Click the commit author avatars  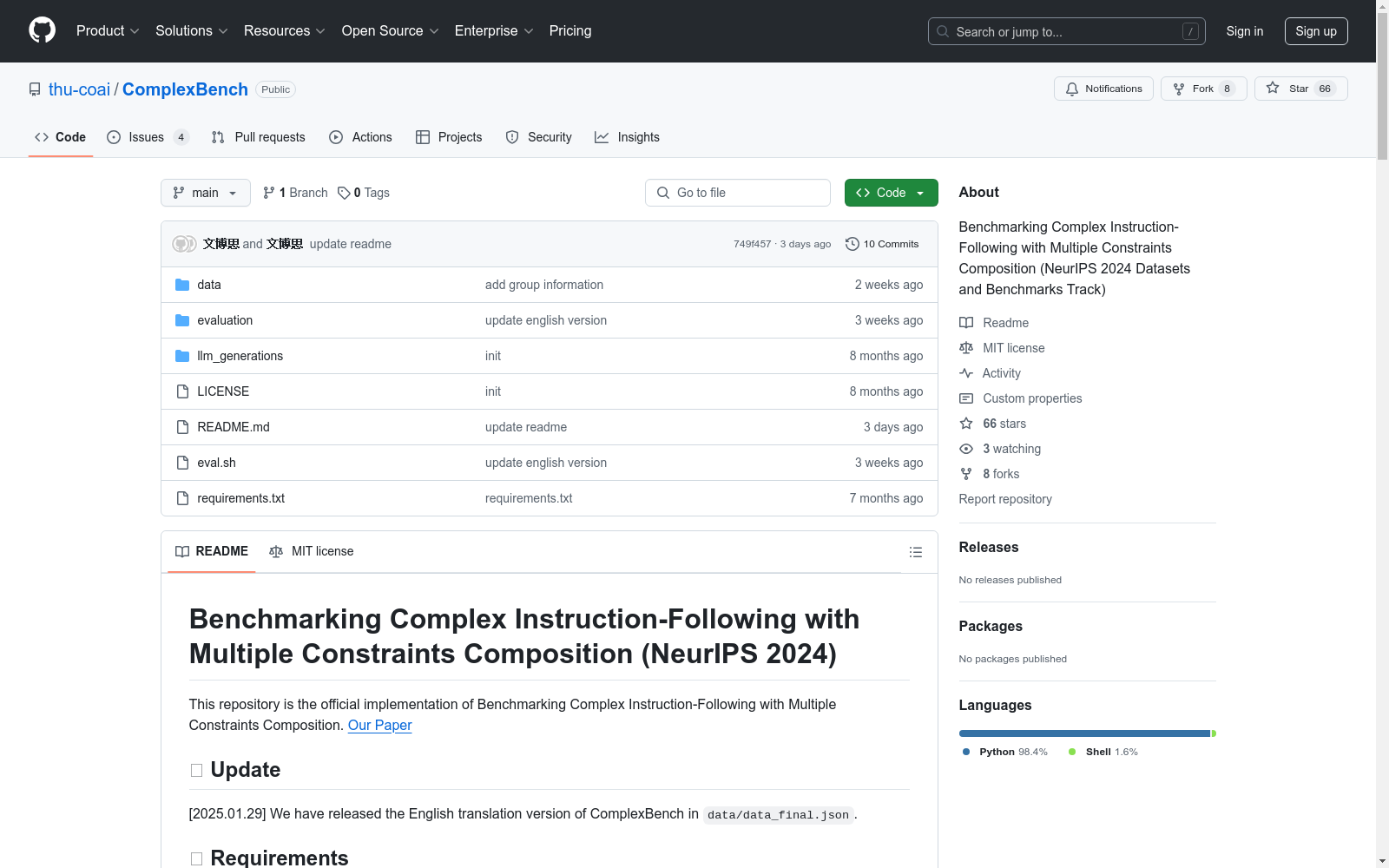[184, 244]
